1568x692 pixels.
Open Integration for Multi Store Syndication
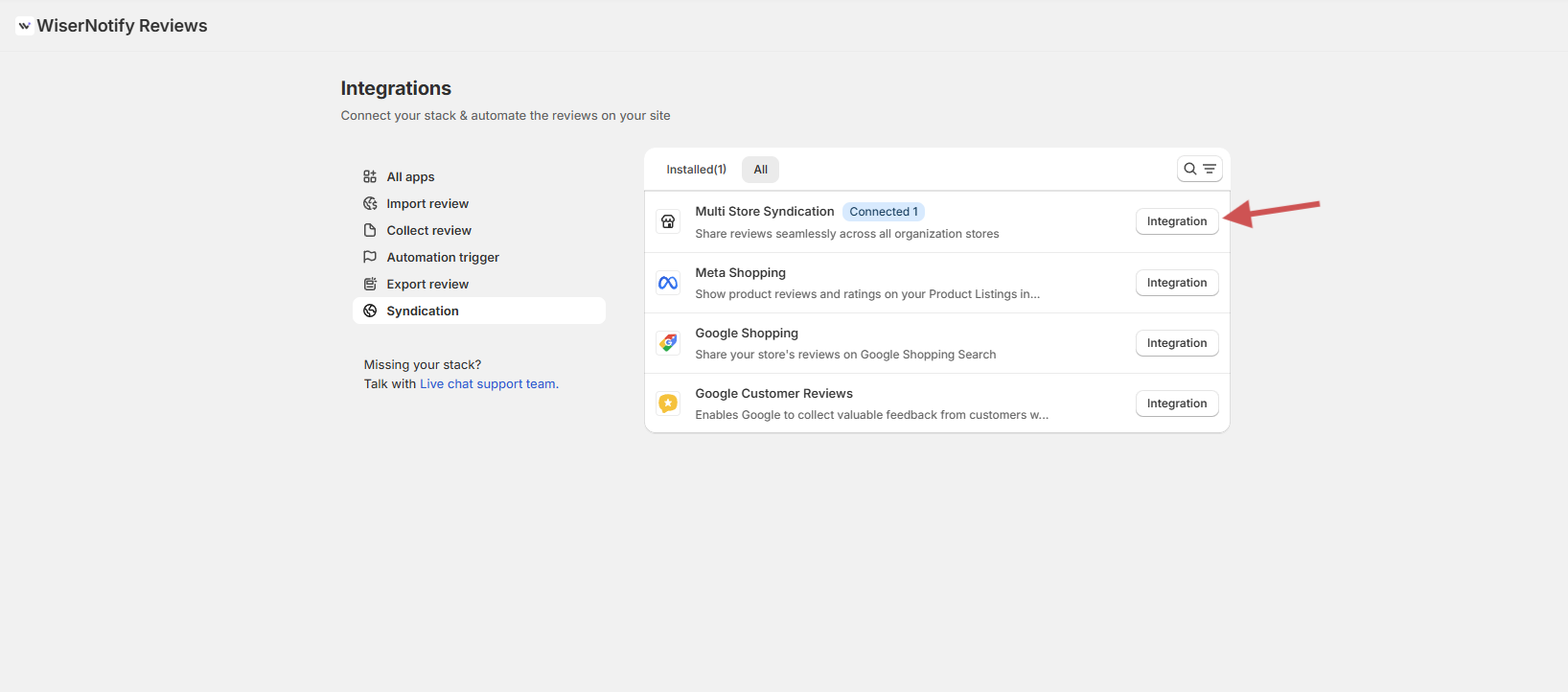[x=1176, y=221]
